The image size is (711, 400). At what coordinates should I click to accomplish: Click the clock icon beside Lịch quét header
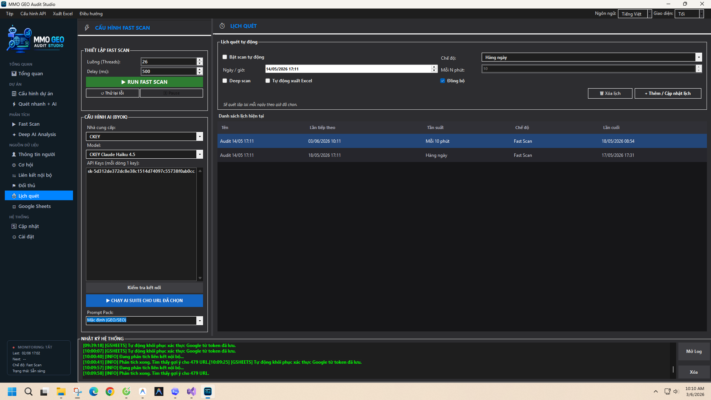point(222,26)
